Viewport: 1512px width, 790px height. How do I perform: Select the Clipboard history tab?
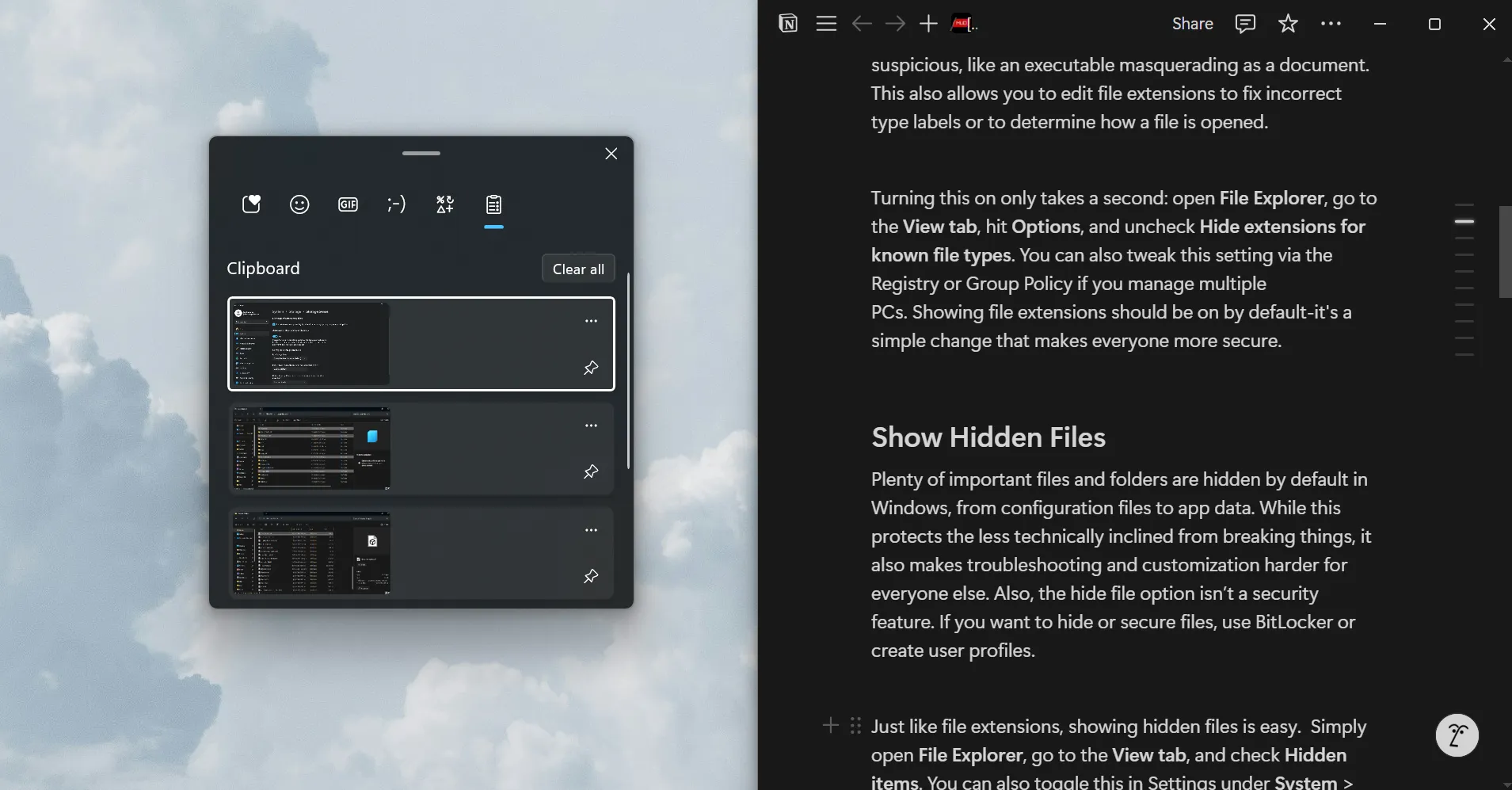493,204
